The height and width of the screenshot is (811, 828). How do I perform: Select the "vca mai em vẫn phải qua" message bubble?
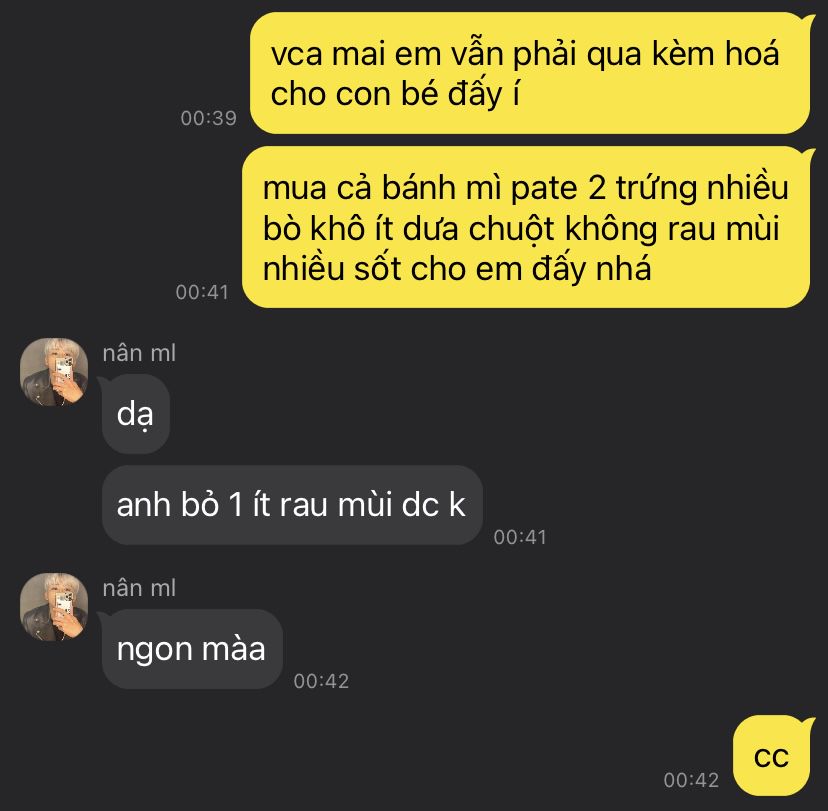coord(530,73)
